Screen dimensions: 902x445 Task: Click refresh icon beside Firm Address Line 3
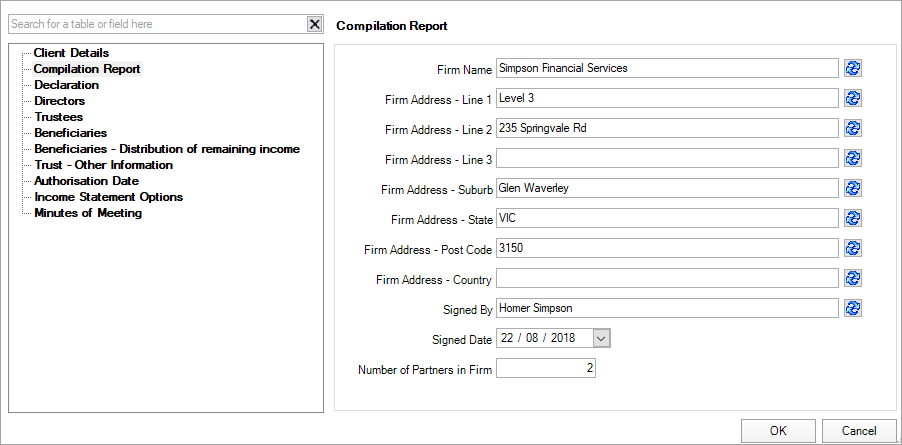[x=853, y=158]
